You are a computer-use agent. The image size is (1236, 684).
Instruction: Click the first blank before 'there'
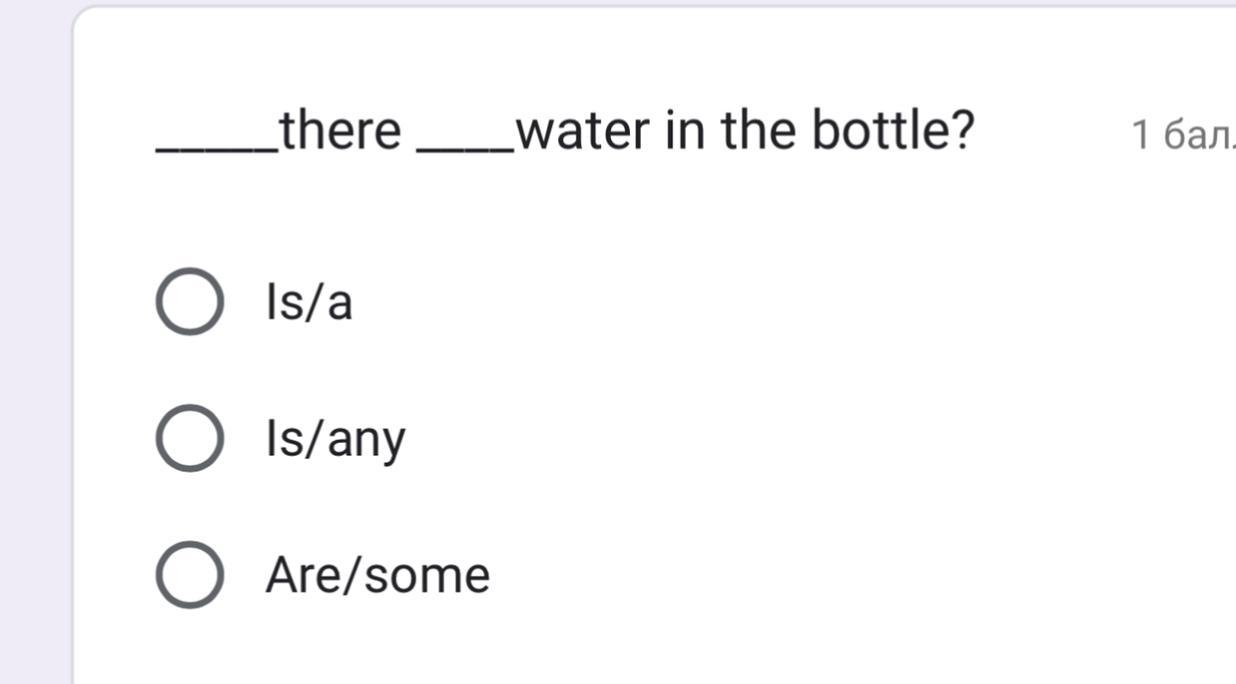[x=218, y=148]
